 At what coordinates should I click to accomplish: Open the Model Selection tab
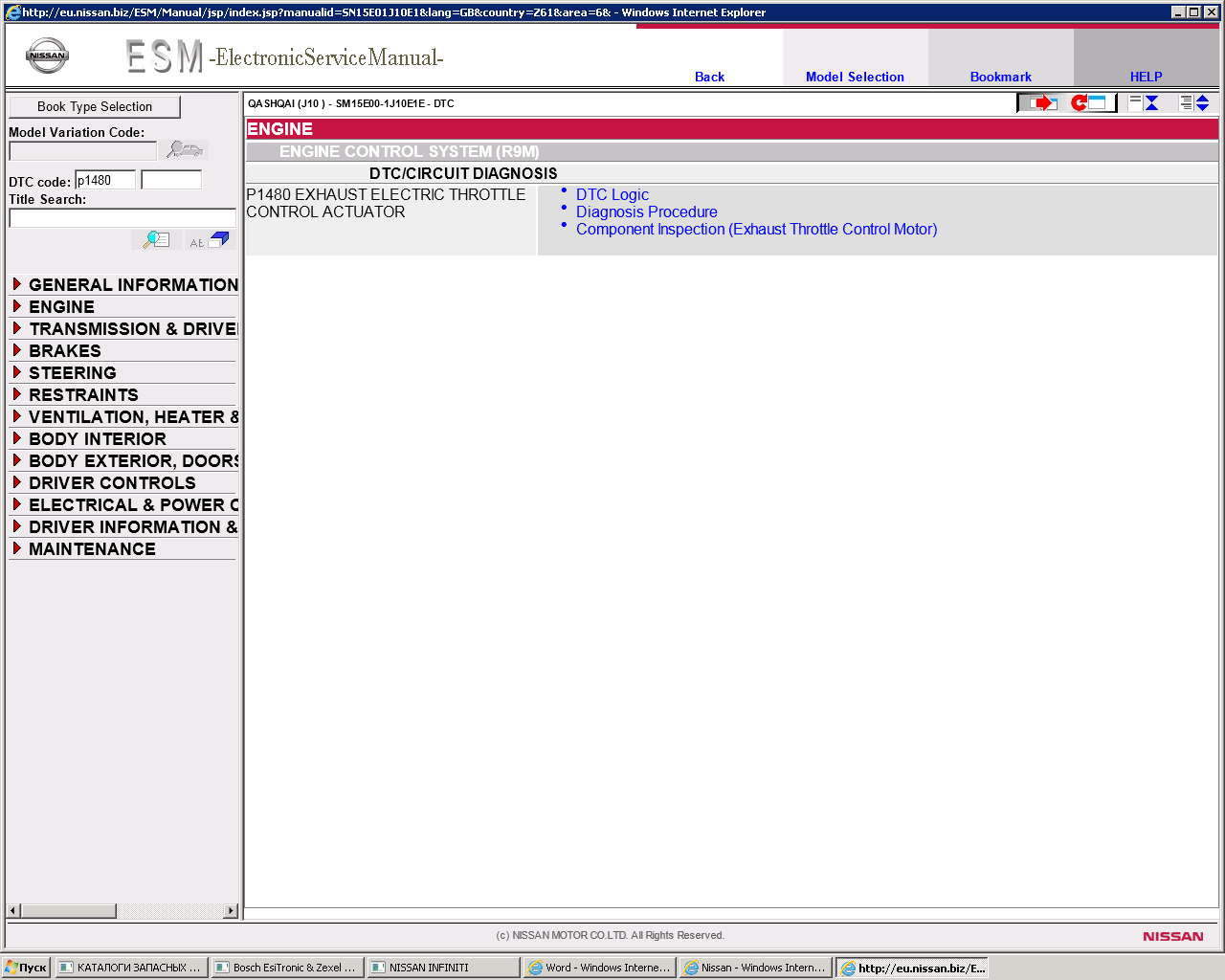point(855,77)
